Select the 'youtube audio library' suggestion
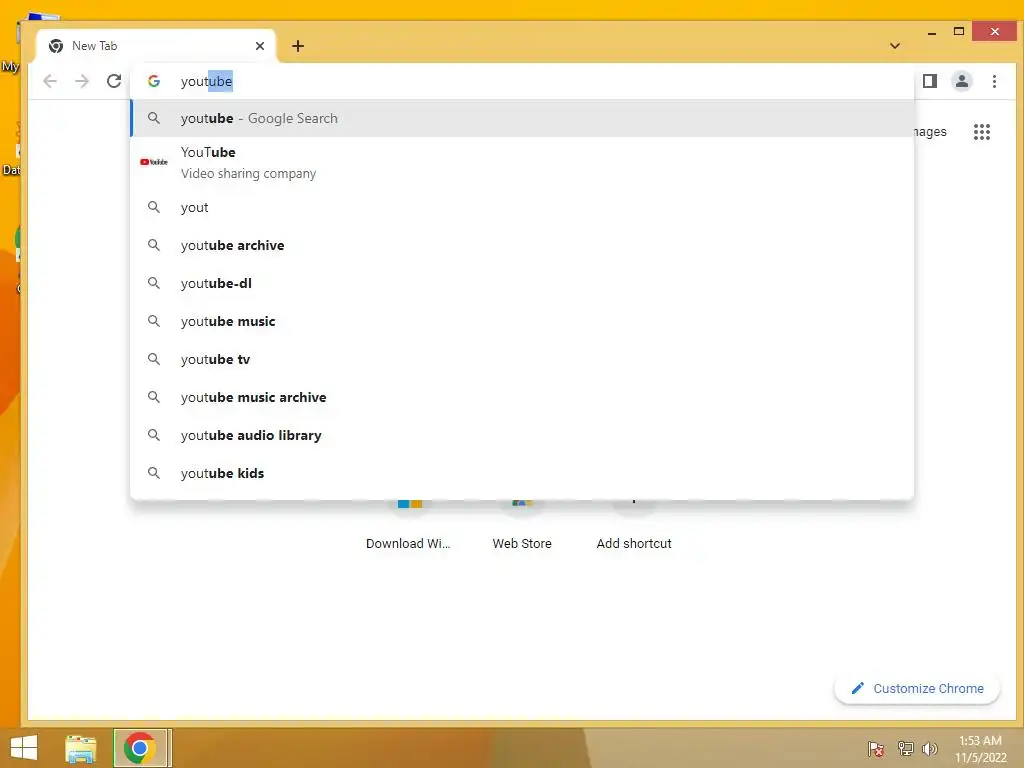The image size is (1024, 768). click(x=522, y=434)
